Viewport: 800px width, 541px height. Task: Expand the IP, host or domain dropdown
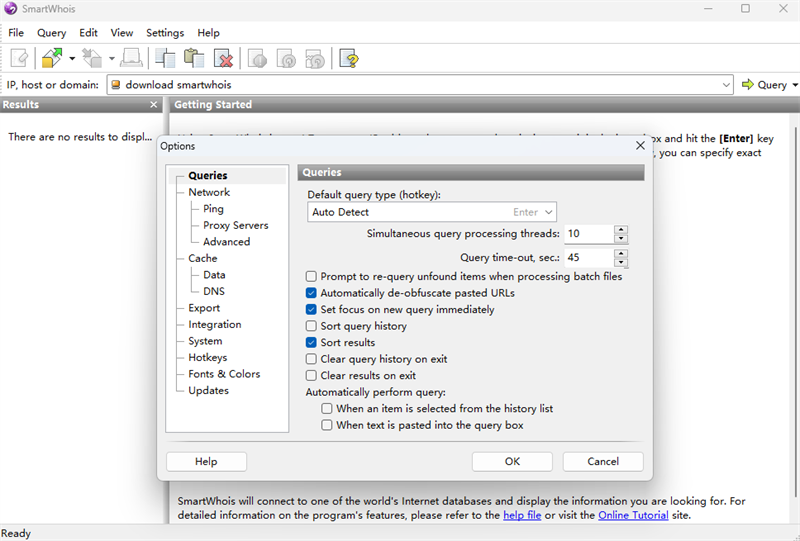(726, 85)
